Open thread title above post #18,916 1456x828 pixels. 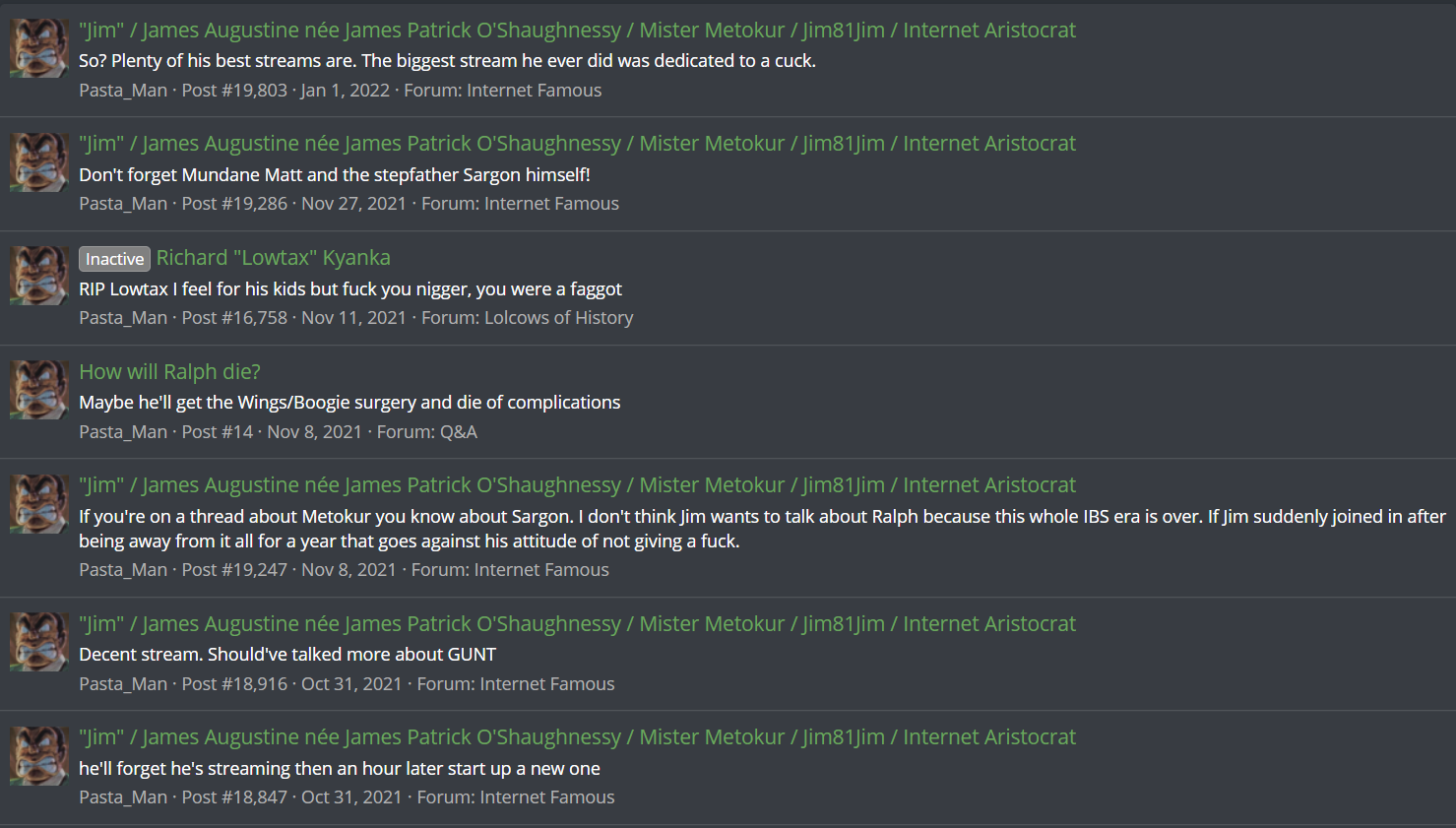(x=577, y=624)
